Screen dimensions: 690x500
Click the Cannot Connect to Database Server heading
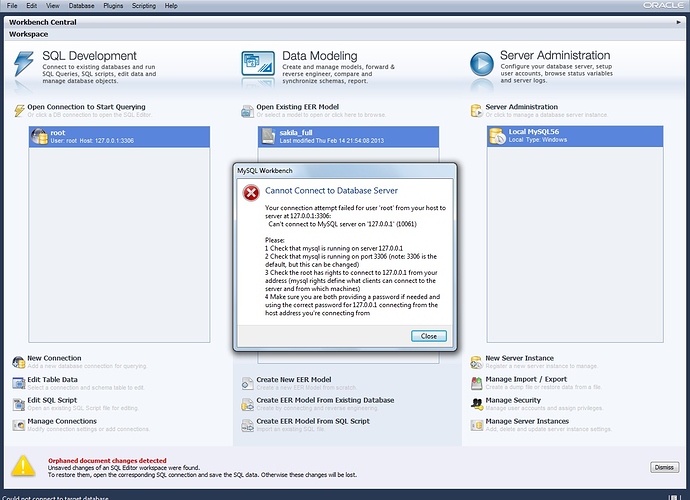(331, 191)
